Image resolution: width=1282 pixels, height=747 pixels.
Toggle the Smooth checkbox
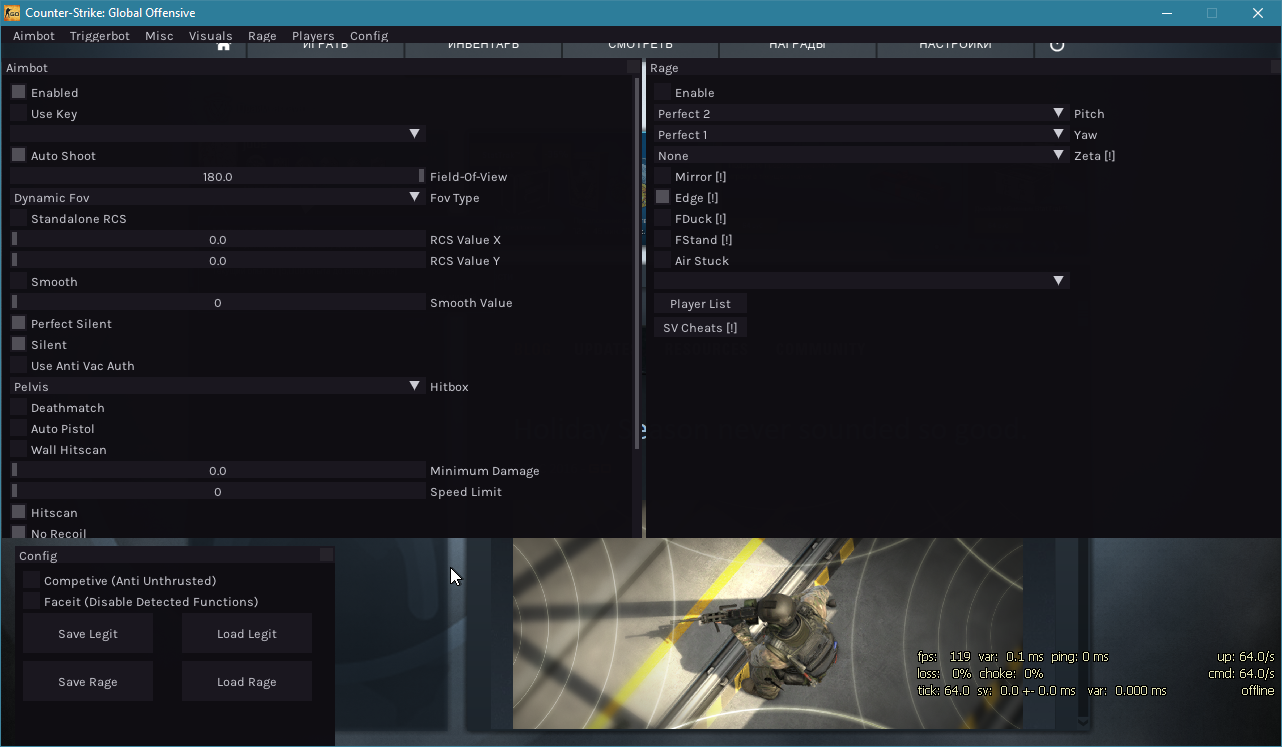[x=18, y=281]
